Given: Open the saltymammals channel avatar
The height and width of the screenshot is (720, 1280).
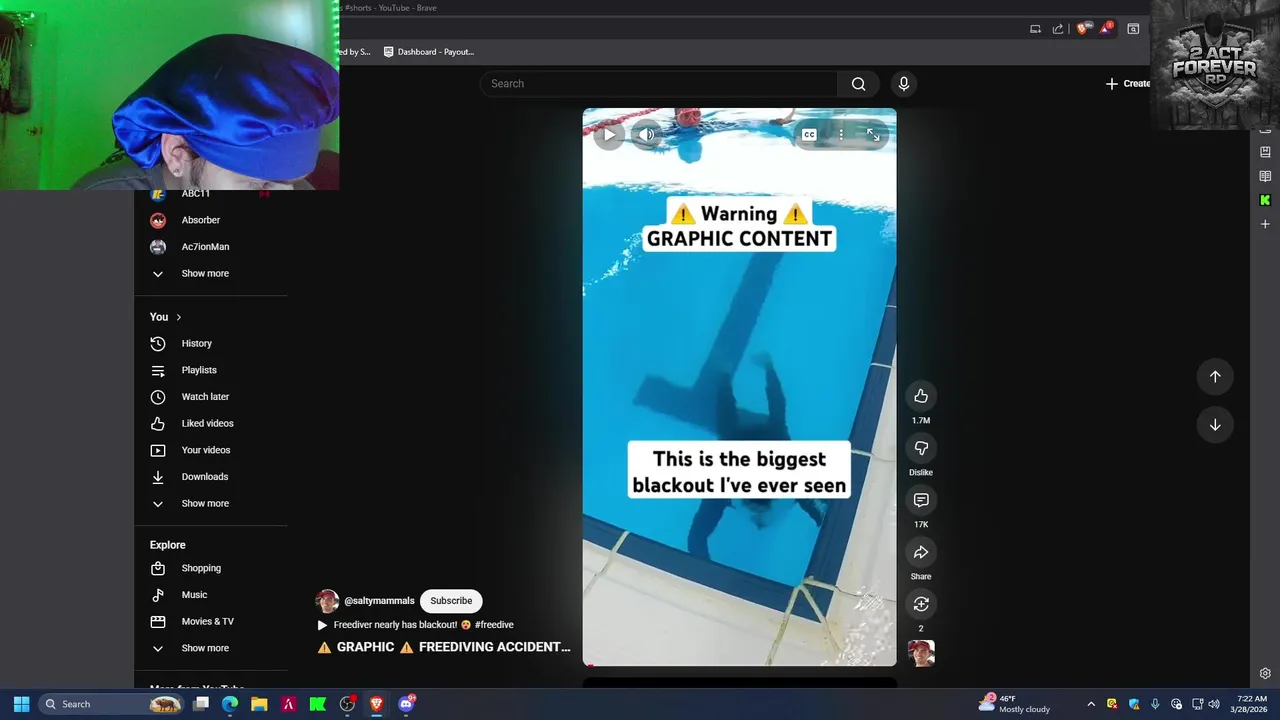Looking at the screenshot, I should click(x=327, y=601).
